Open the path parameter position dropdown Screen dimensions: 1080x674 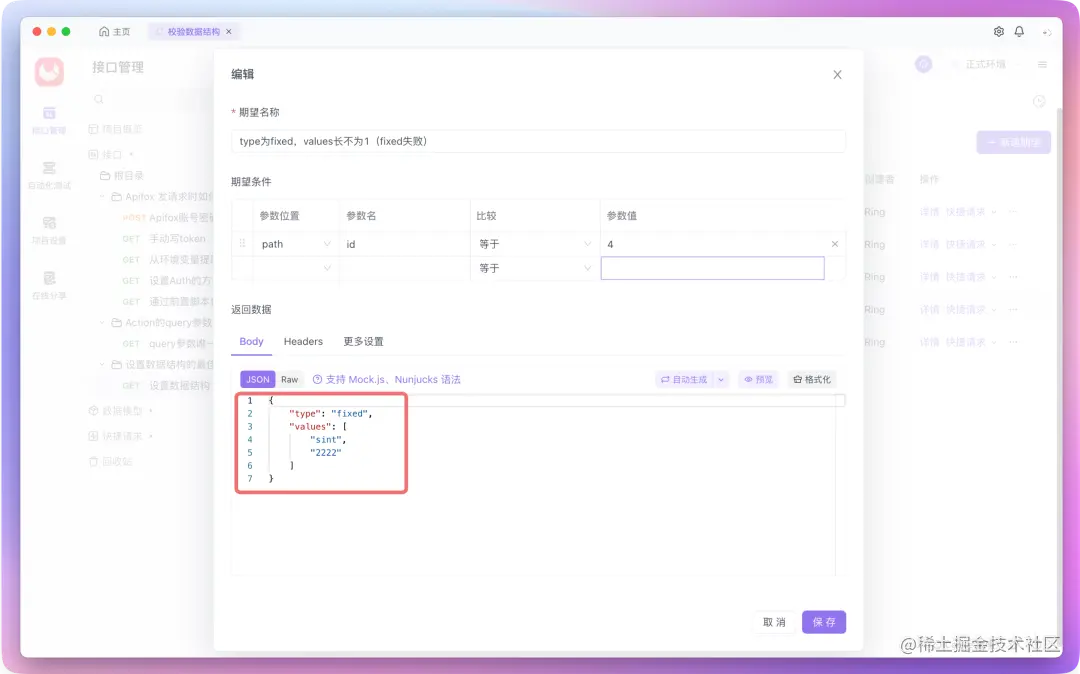[295, 243]
